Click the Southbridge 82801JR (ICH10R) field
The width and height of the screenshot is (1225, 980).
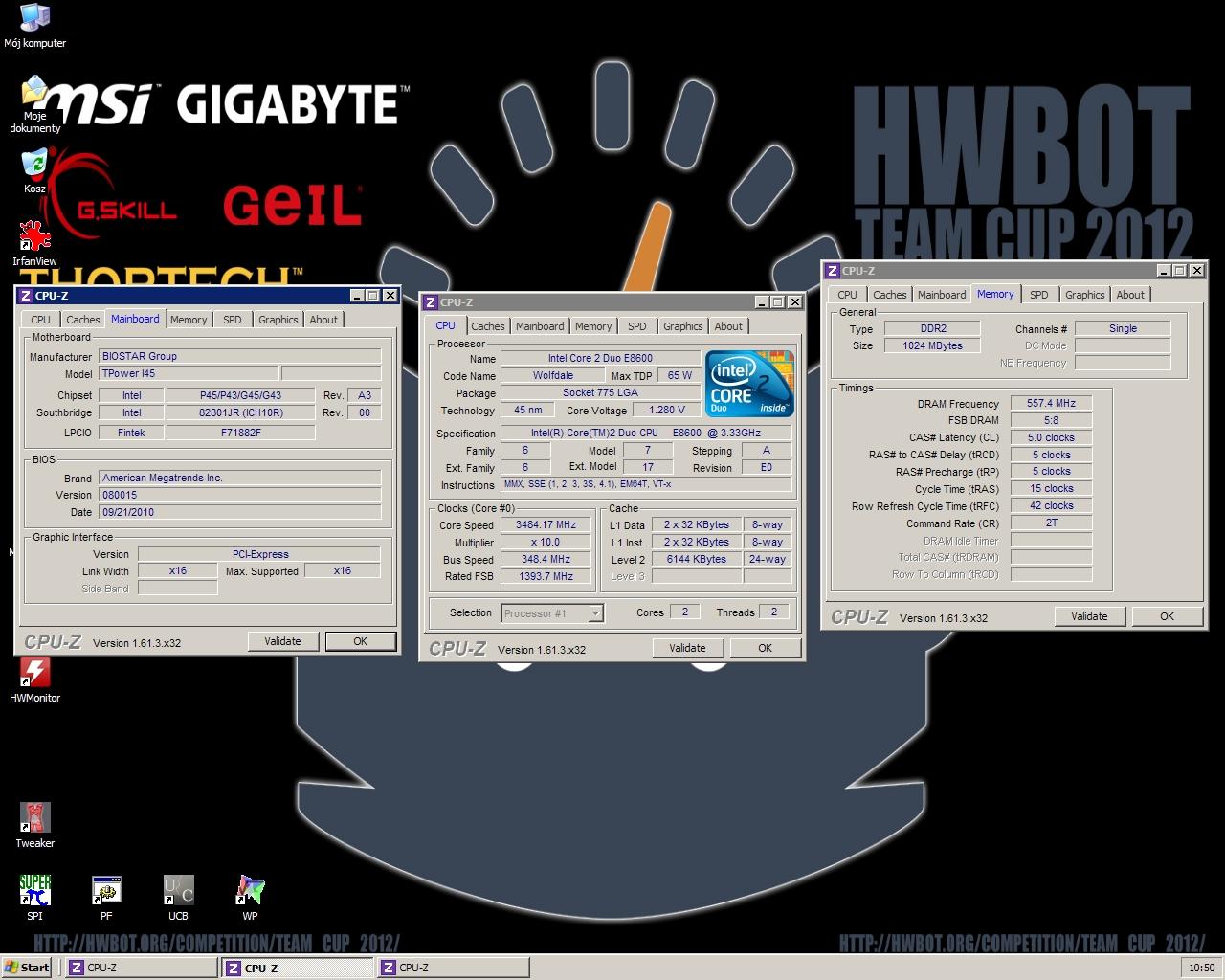coord(241,413)
